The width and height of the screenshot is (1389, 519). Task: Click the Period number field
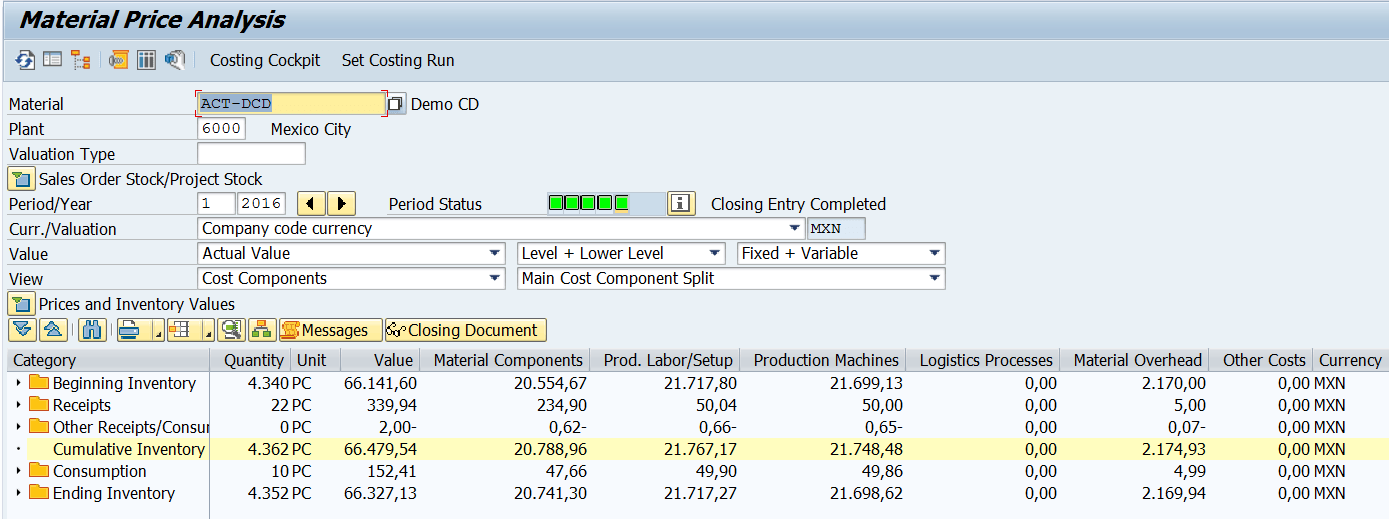pos(216,204)
